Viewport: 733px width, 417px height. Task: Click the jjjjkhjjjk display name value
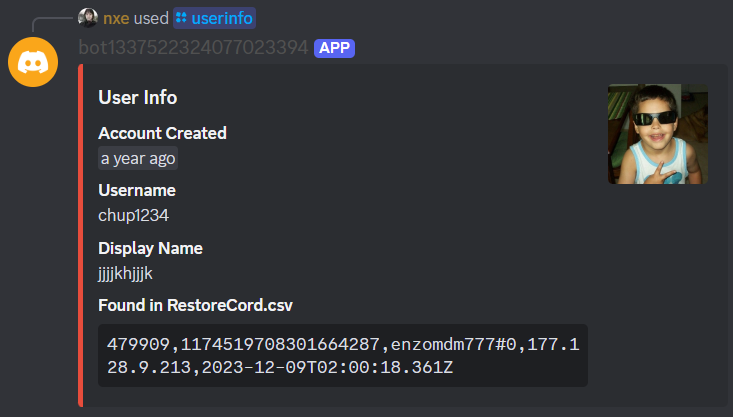(x=125, y=272)
